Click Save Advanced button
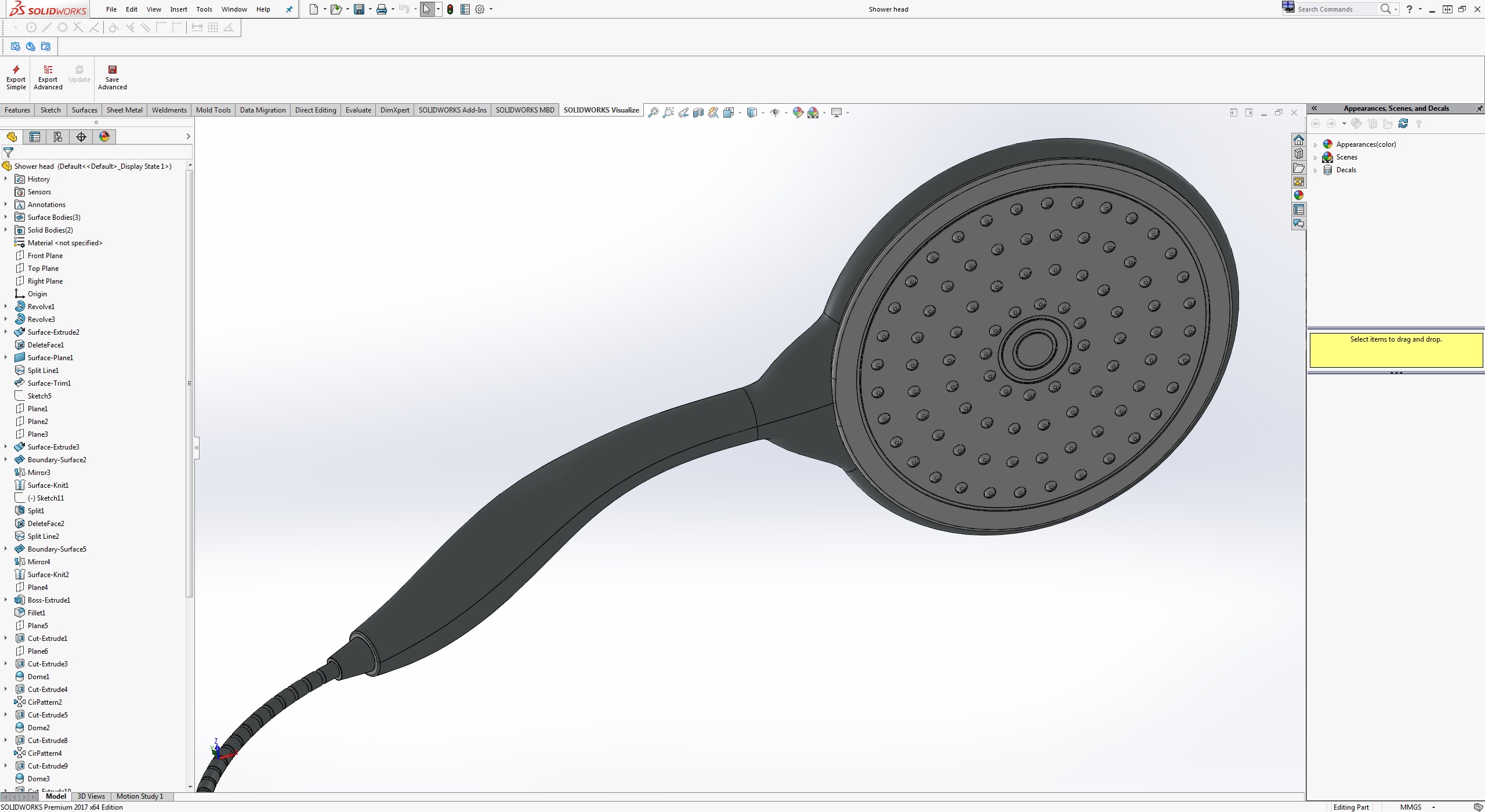 point(112,77)
